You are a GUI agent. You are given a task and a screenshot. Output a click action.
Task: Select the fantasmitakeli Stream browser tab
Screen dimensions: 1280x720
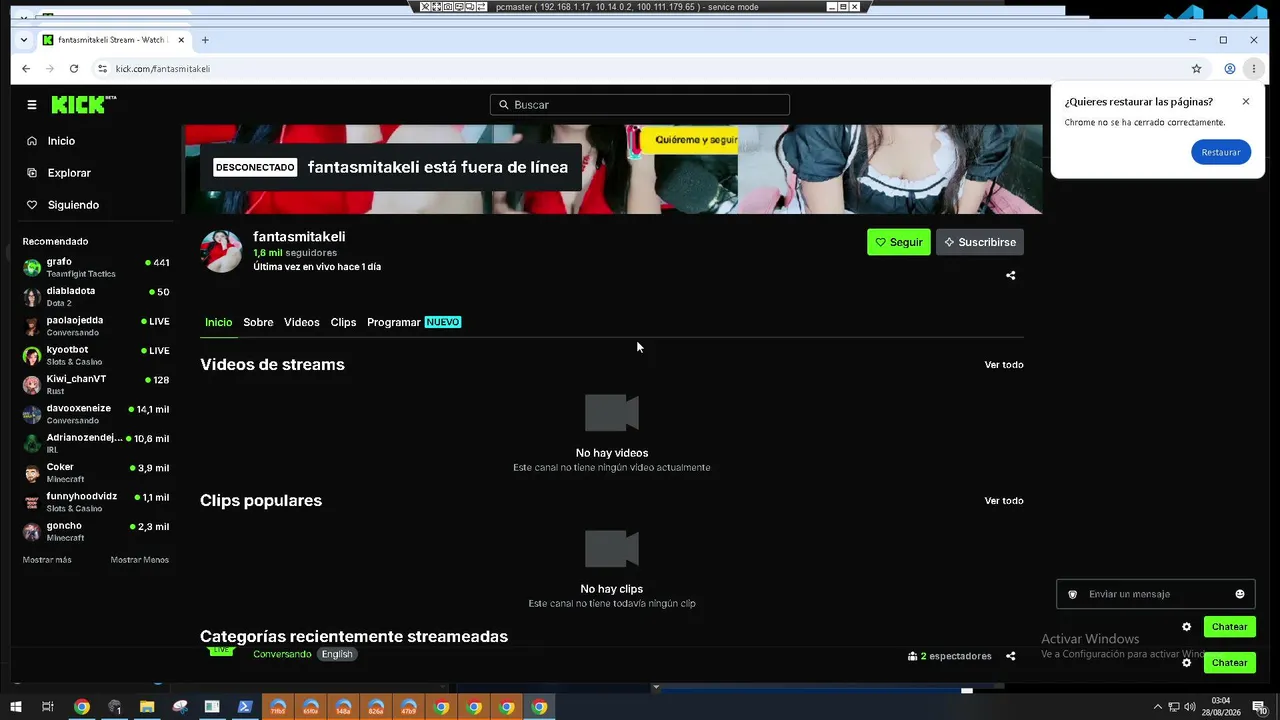pos(113,40)
